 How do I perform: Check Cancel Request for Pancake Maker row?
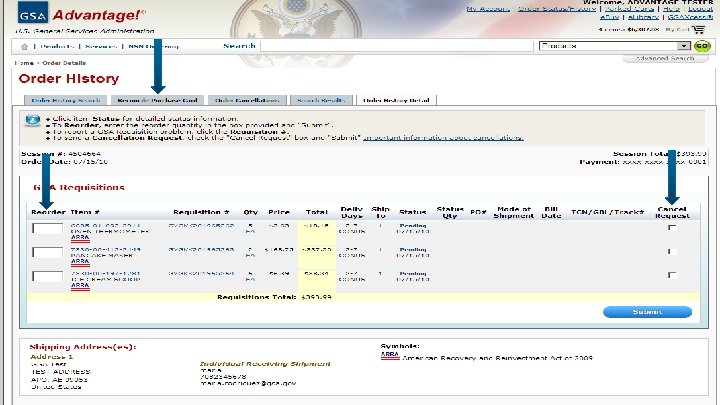672,251
